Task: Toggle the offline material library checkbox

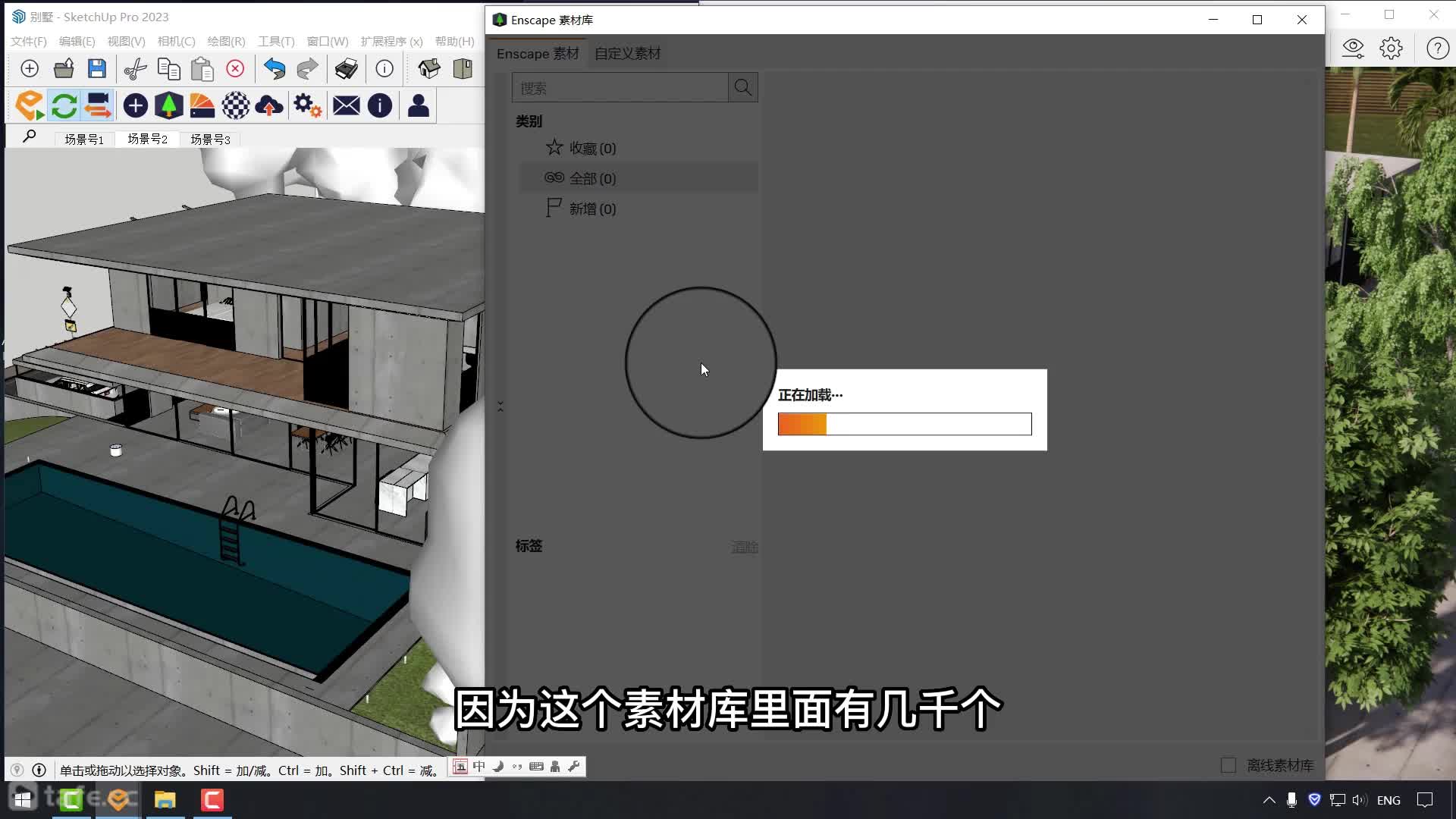Action: [x=1228, y=766]
